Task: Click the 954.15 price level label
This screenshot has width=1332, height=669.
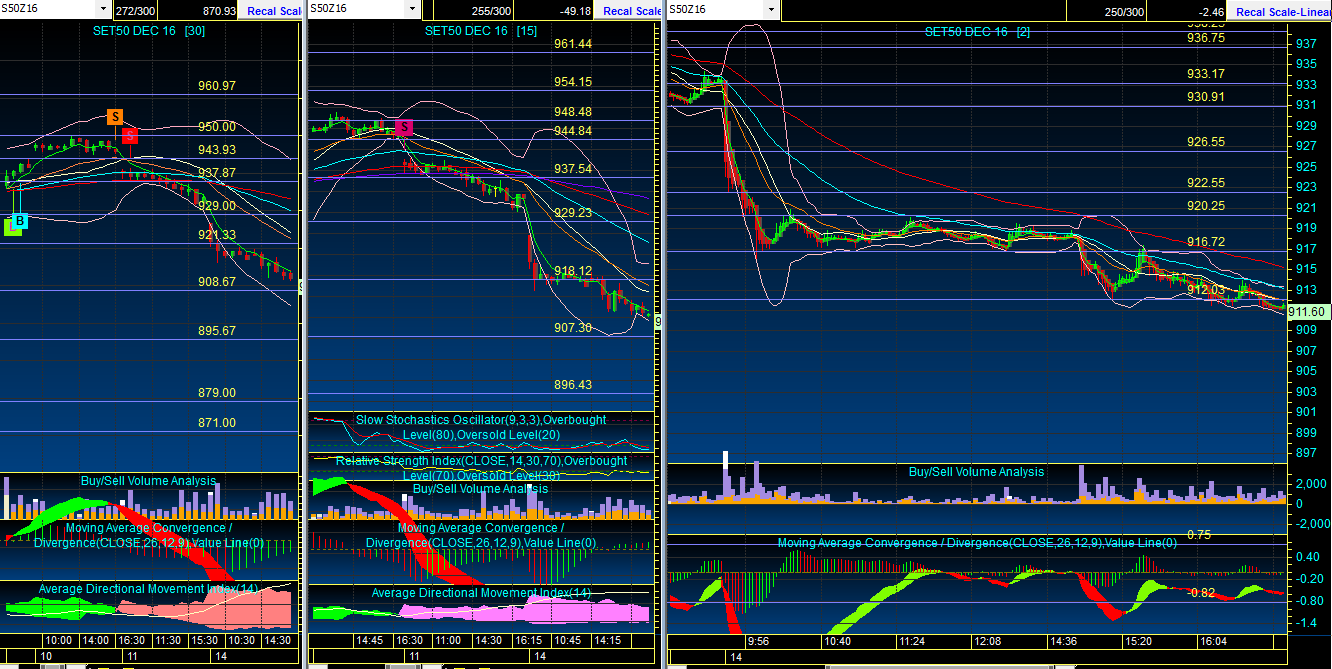Action: [x=573, y=82]
